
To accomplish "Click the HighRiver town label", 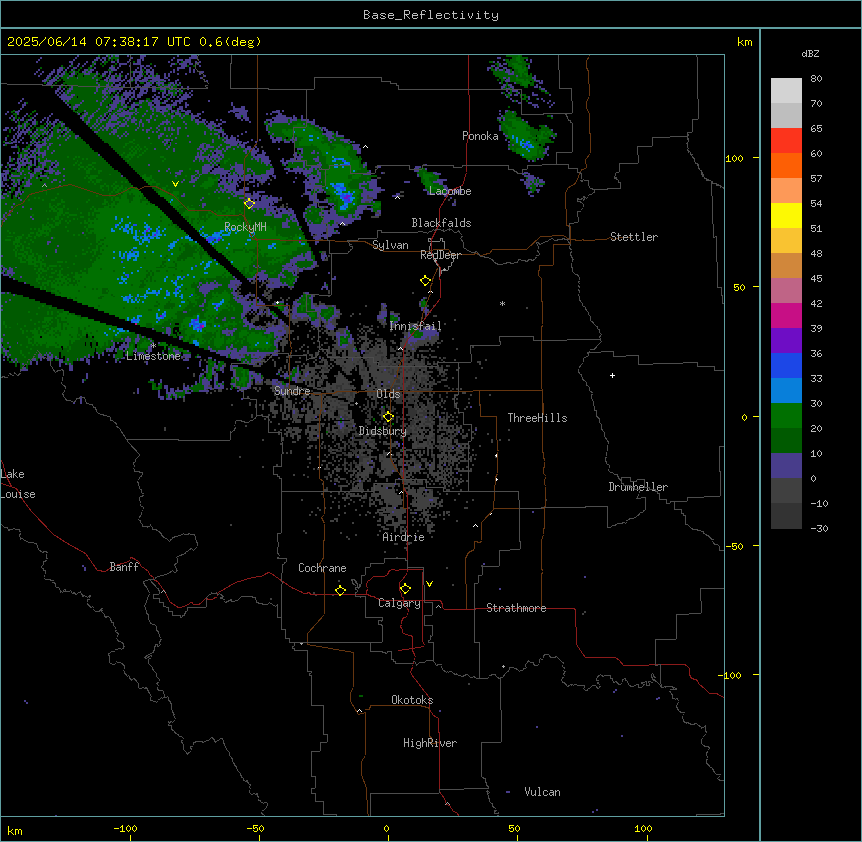I will coord(430,743).
